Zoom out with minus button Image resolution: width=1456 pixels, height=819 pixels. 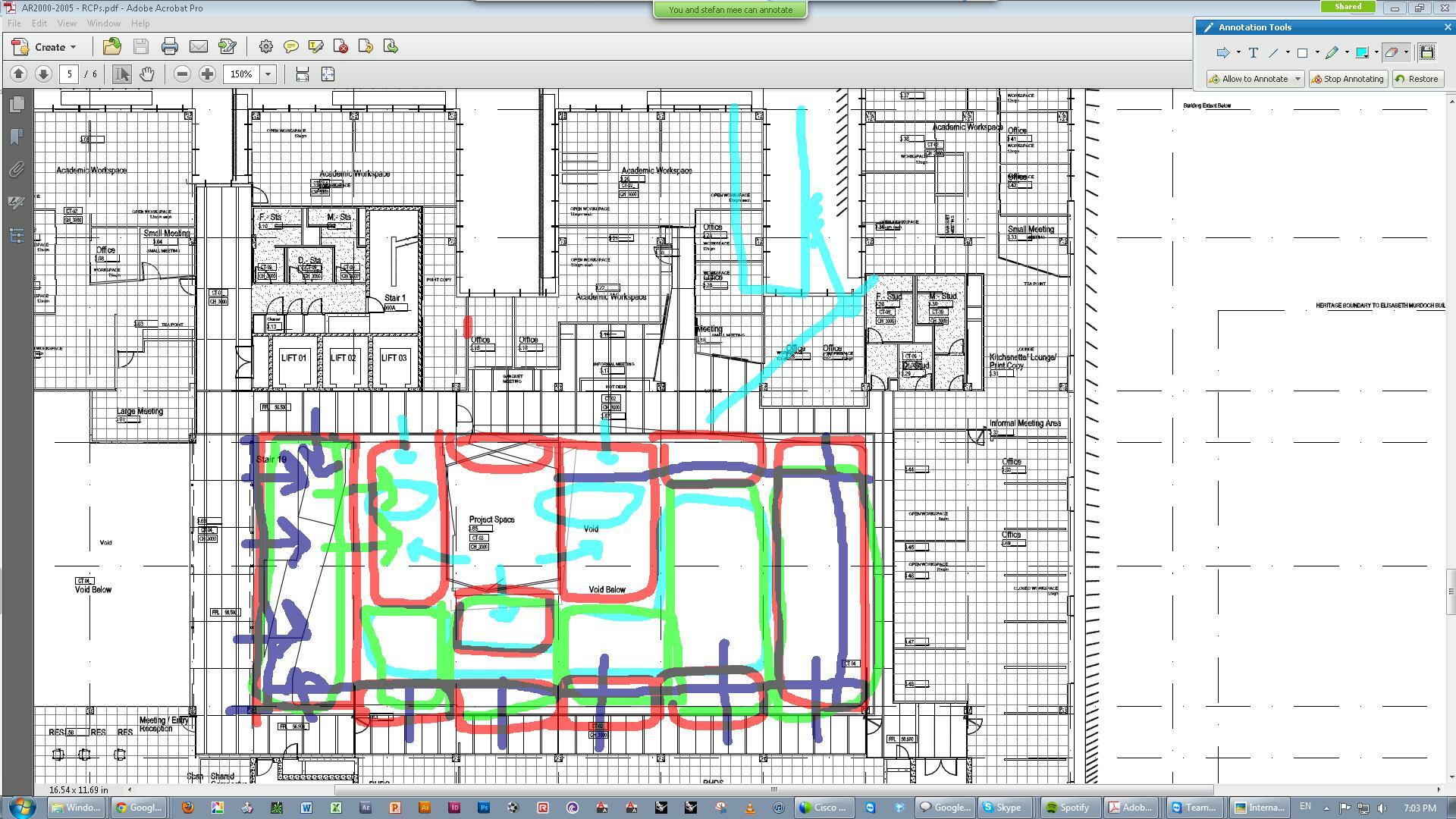(x=182, y=74)
